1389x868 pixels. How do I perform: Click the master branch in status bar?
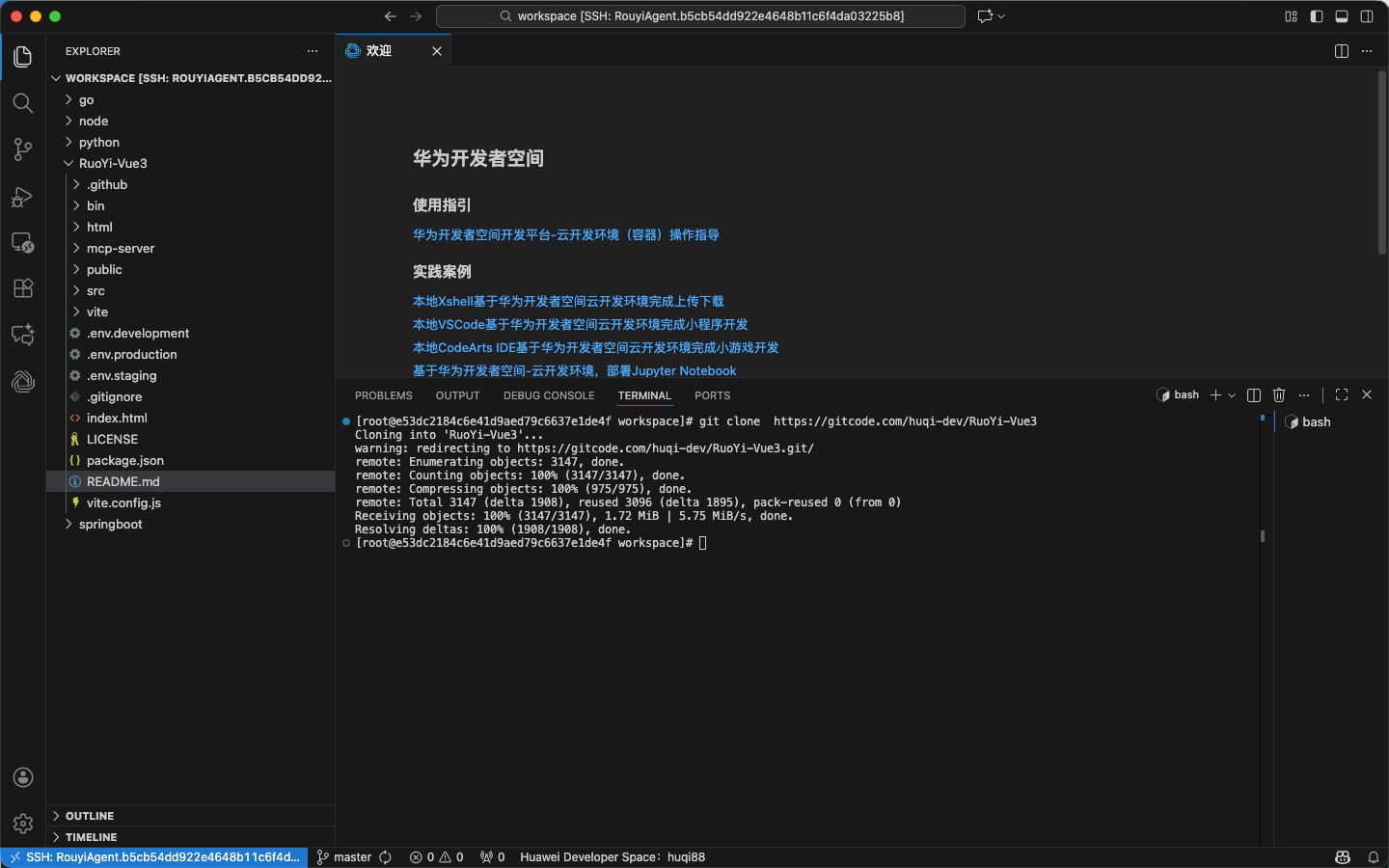[344, 857]
